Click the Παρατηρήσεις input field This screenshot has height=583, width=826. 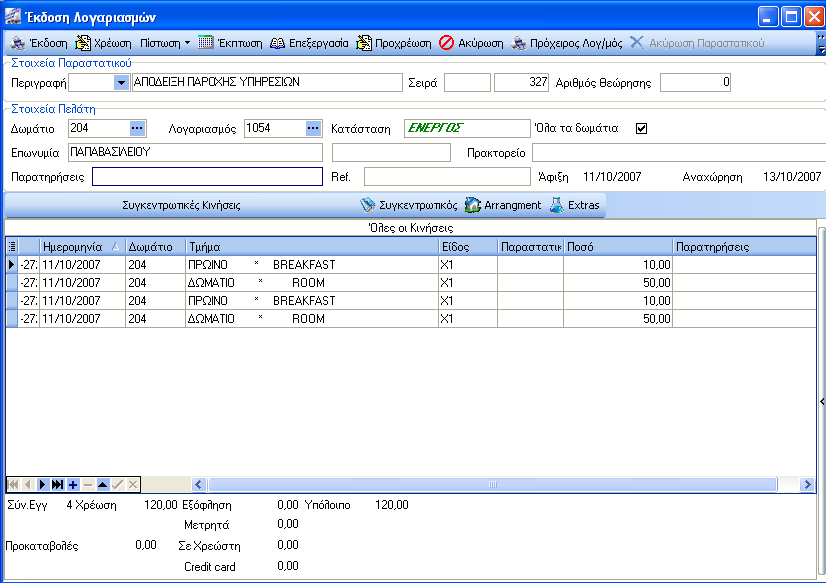[x=208, y=176]
